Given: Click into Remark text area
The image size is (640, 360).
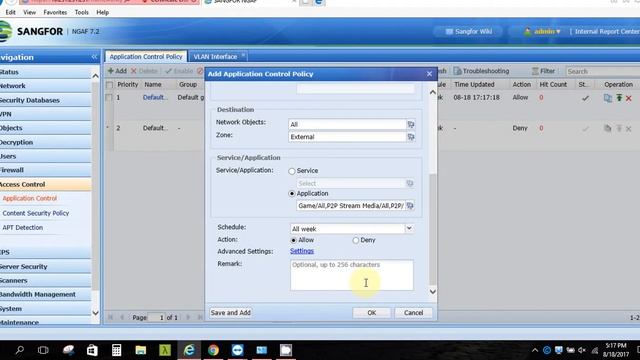Looking at the screenshot, I should click(351, 275).
